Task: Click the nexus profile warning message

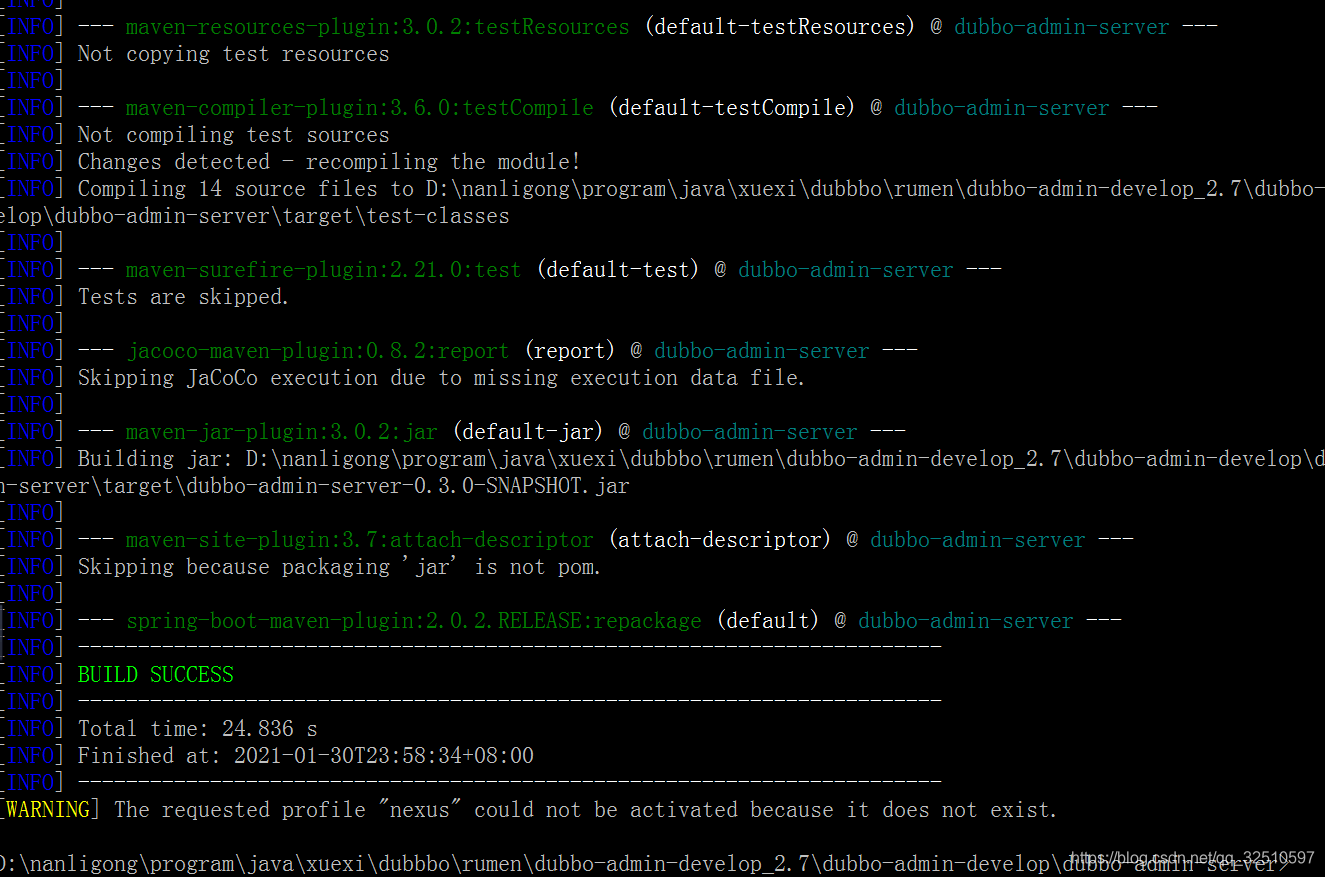Action: [585, 809]
